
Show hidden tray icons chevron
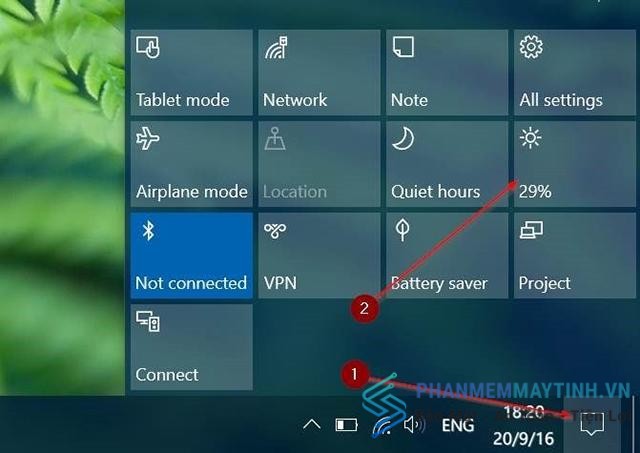click(312, 425)
